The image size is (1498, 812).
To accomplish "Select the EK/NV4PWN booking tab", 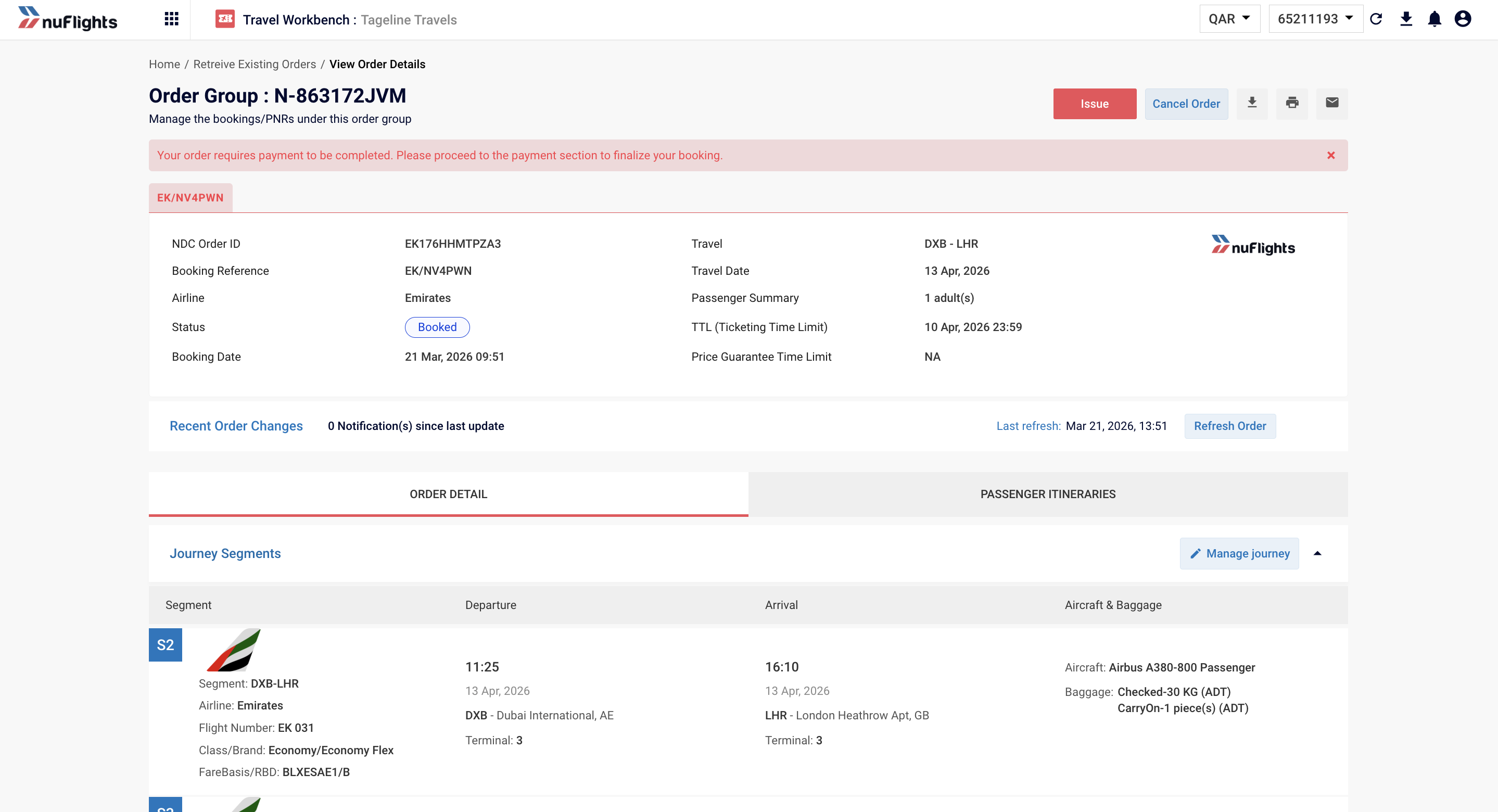I will point(190,198).
